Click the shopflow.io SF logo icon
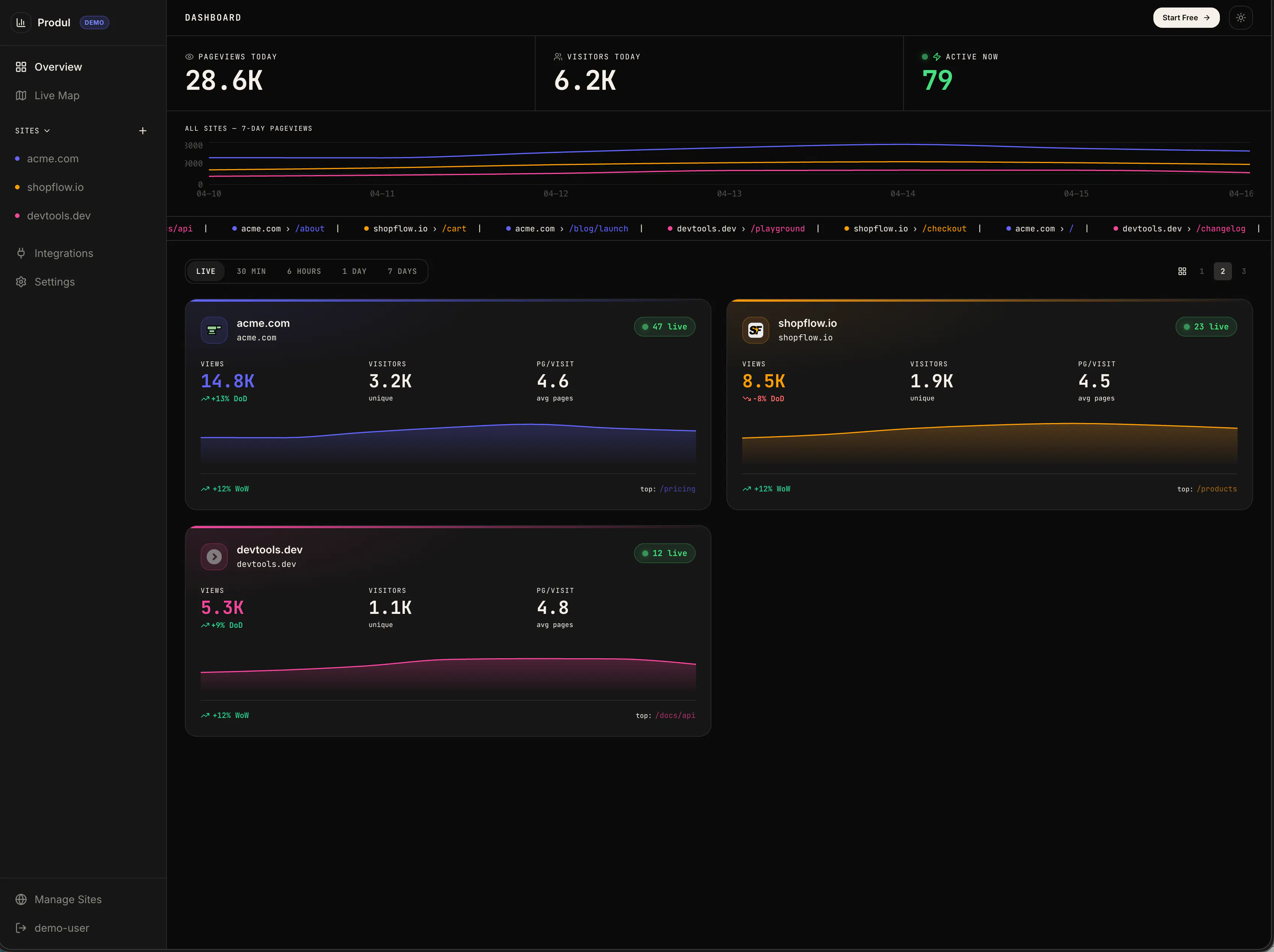The height and width of the screenshot is (952, 1274). 756,330
